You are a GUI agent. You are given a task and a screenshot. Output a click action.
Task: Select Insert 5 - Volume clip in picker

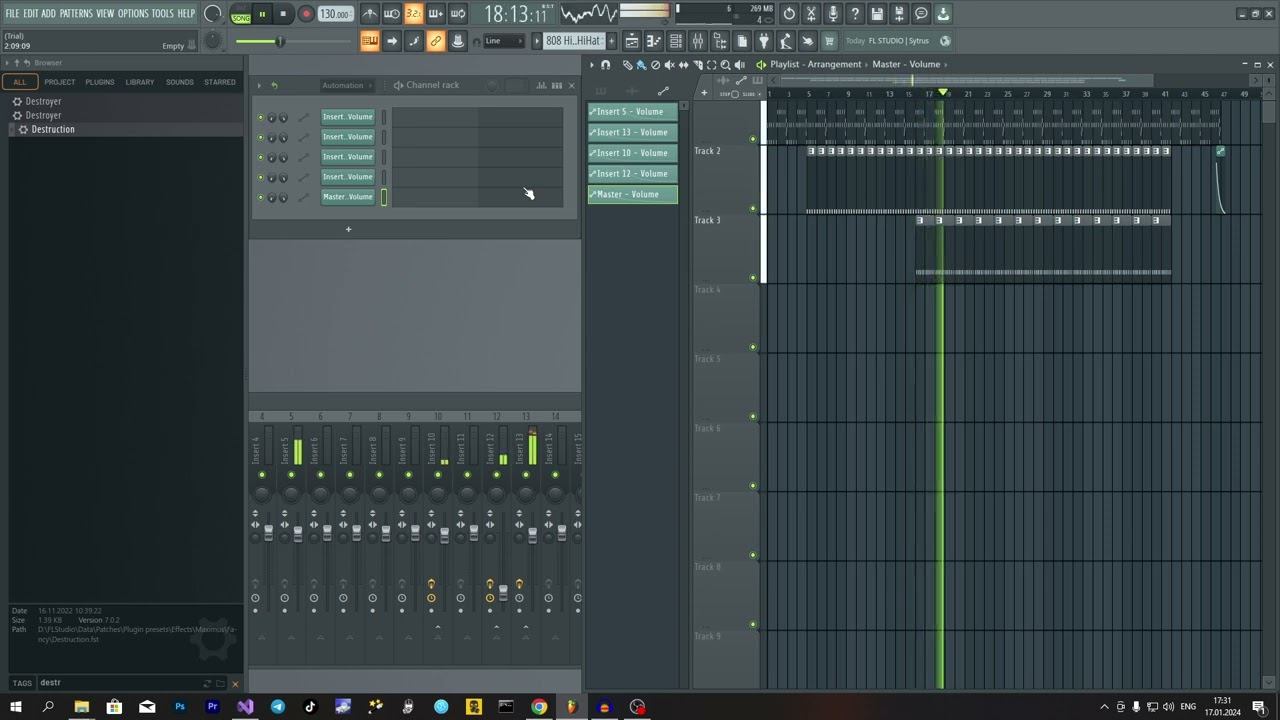[x=632, y=112]
